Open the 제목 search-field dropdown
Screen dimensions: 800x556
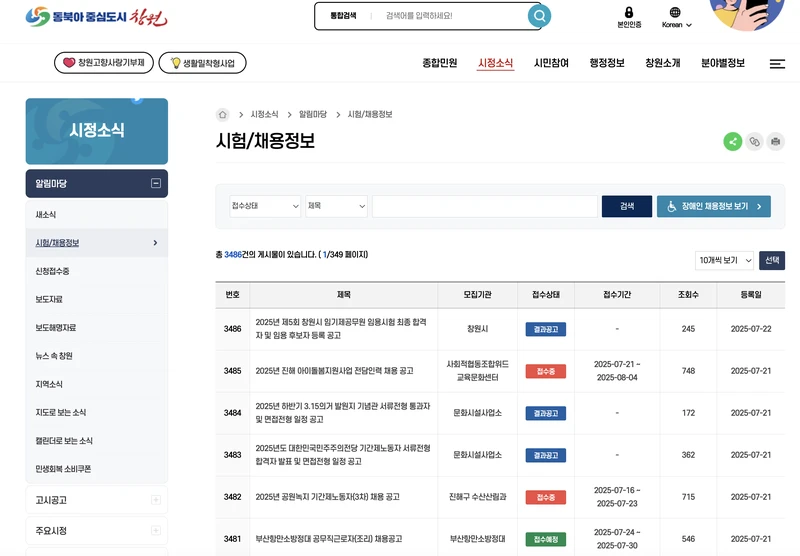click(x=336, y=206)
